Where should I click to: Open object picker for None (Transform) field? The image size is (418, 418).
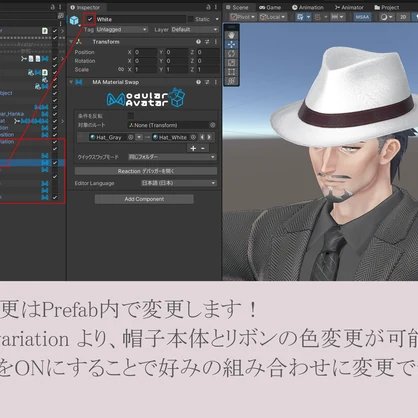tap(213, 125)
